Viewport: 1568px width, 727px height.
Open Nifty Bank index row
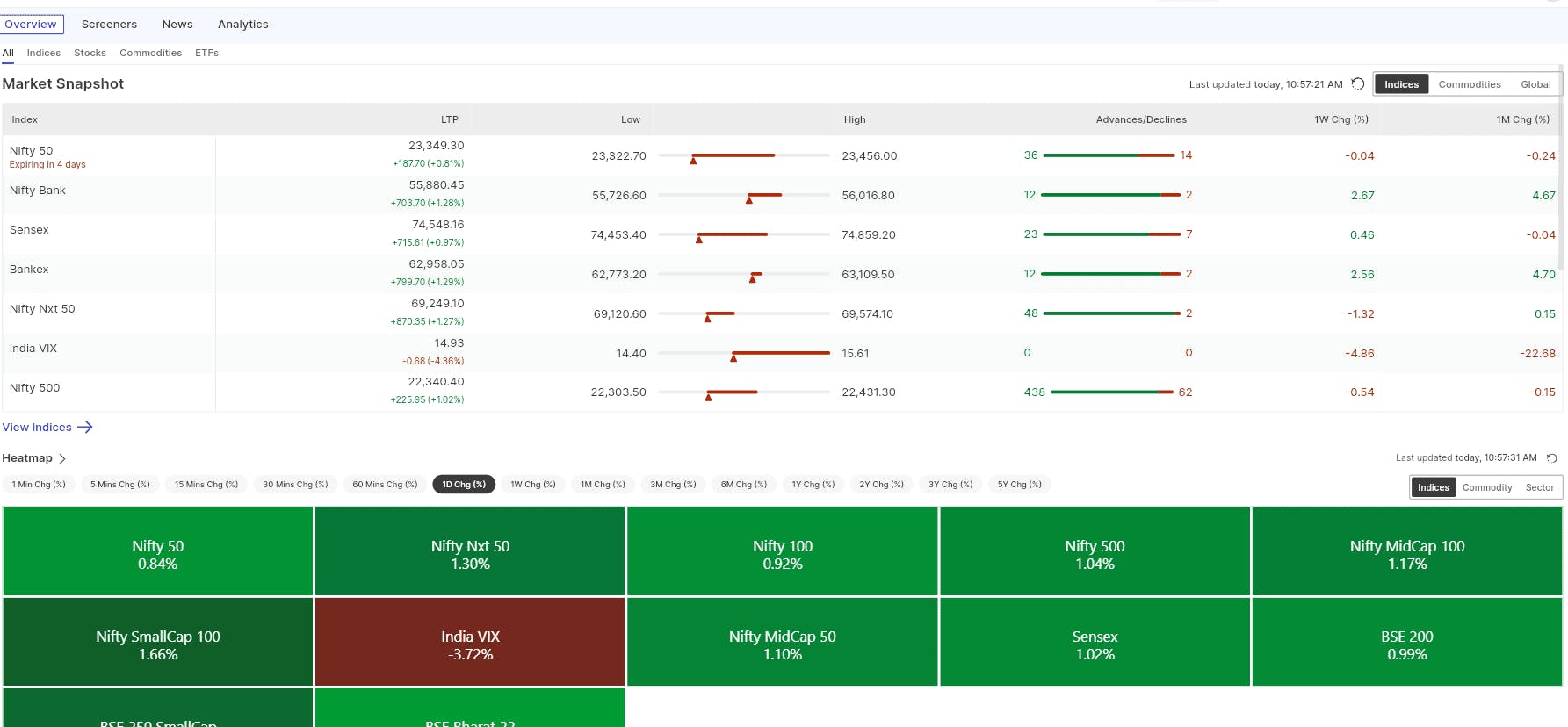[782, 195]
